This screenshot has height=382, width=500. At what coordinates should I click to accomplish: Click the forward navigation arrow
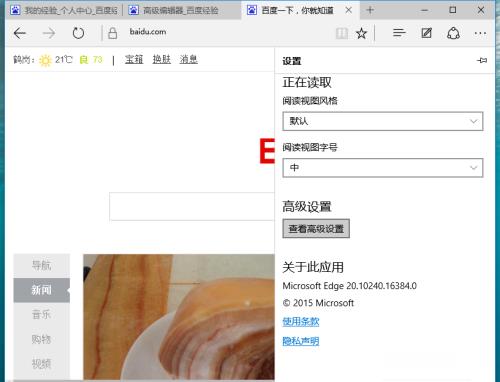[49, 33]
